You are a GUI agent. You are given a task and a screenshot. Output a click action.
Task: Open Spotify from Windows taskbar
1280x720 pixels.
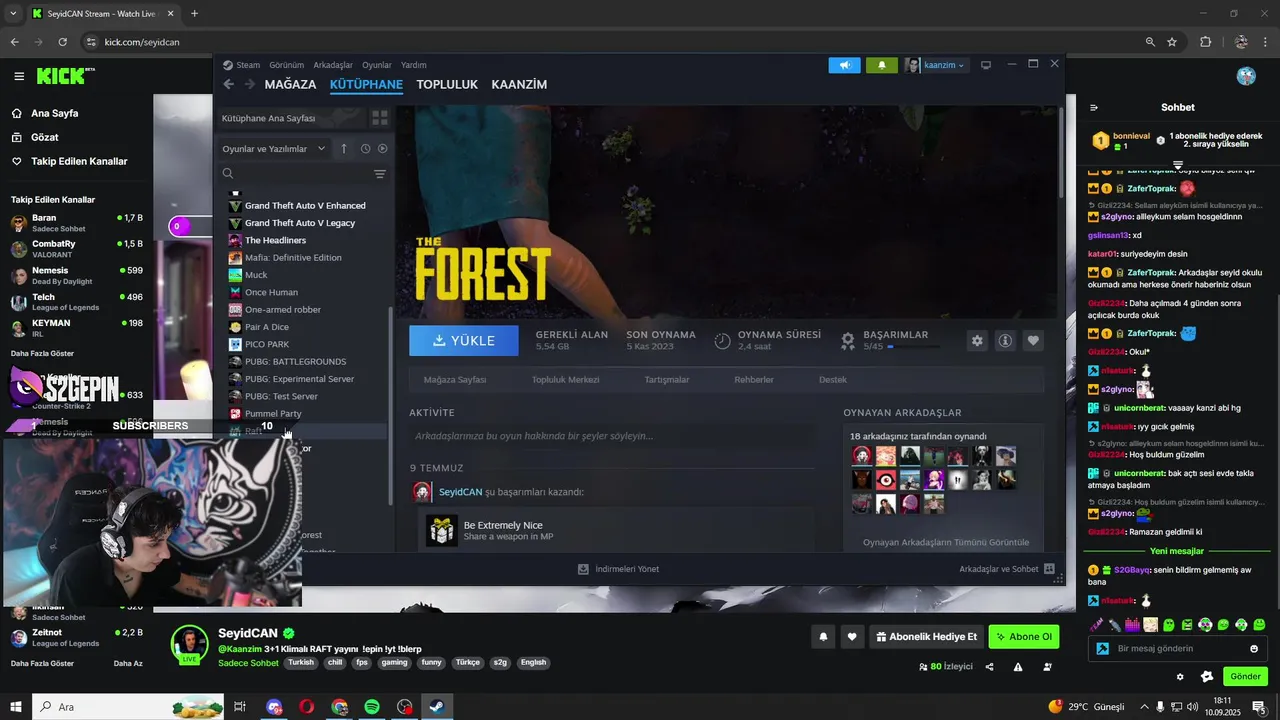click(x=372, y=707)
